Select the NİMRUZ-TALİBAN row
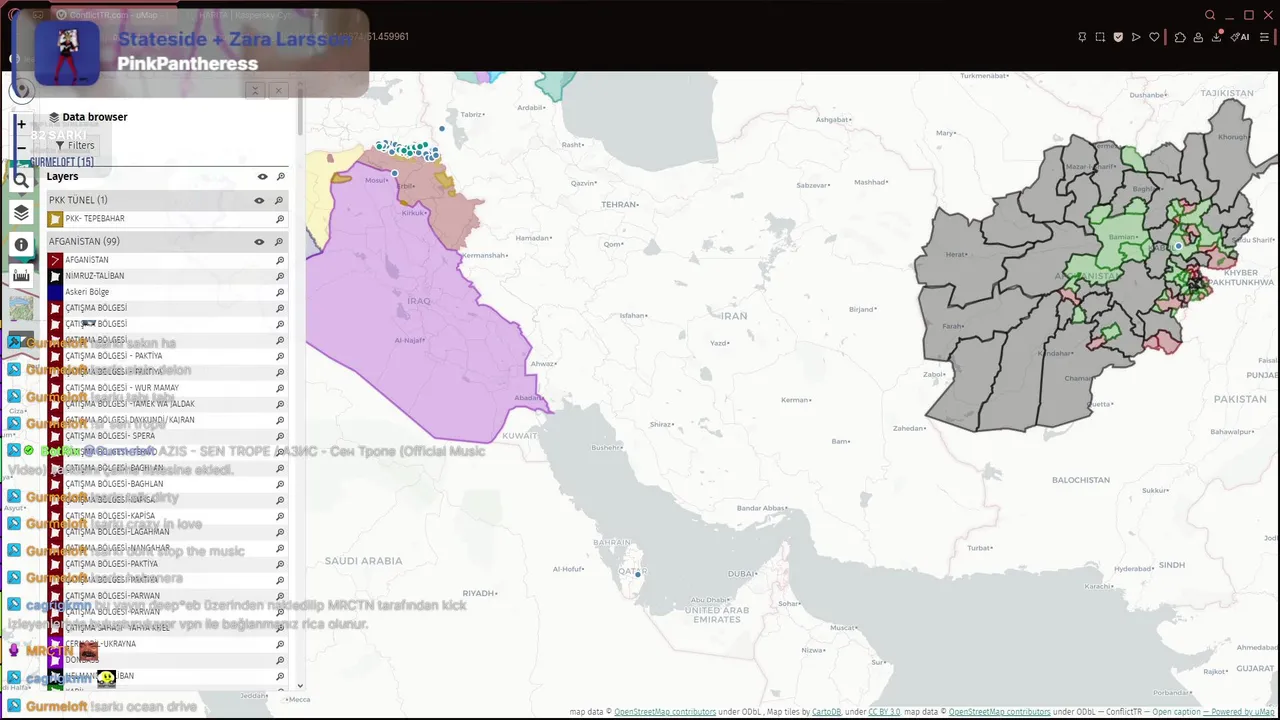1280x720 pixels. [x=167, y=276]
